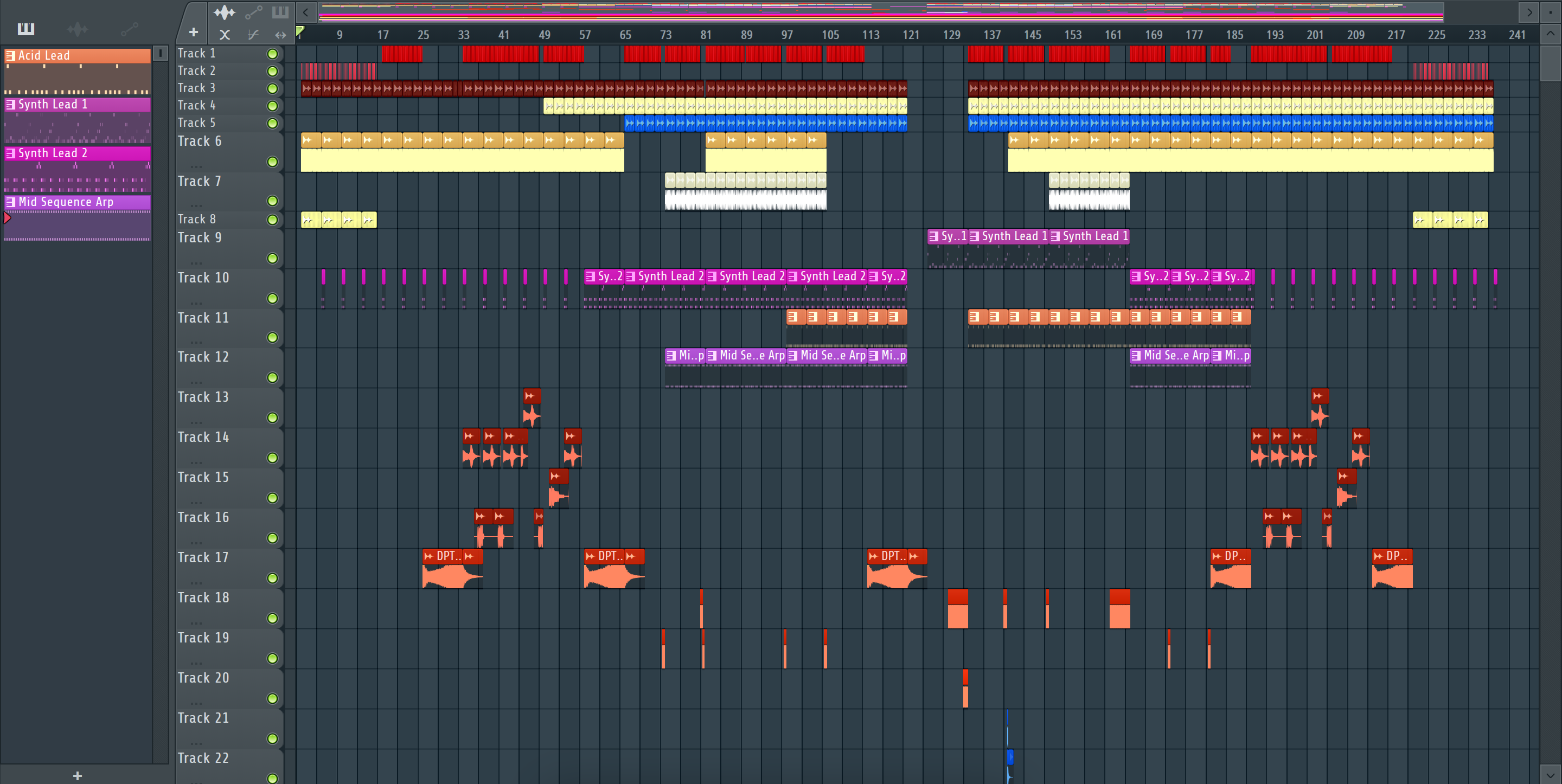Show audio clips in the picker panel
Screen dimensions: 1562x784
[x=77, y=29]
